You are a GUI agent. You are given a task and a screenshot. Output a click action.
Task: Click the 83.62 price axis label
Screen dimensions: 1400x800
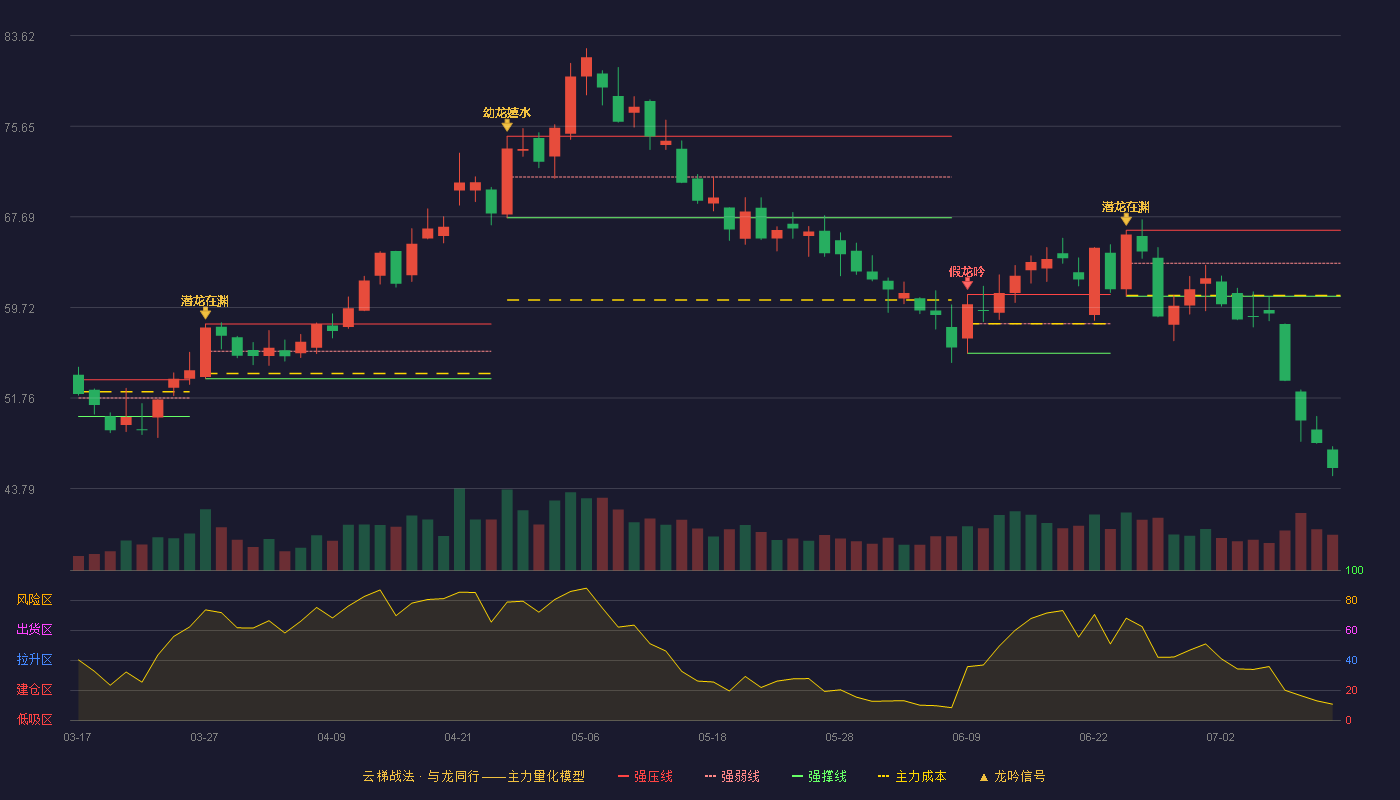coord(20,37)
